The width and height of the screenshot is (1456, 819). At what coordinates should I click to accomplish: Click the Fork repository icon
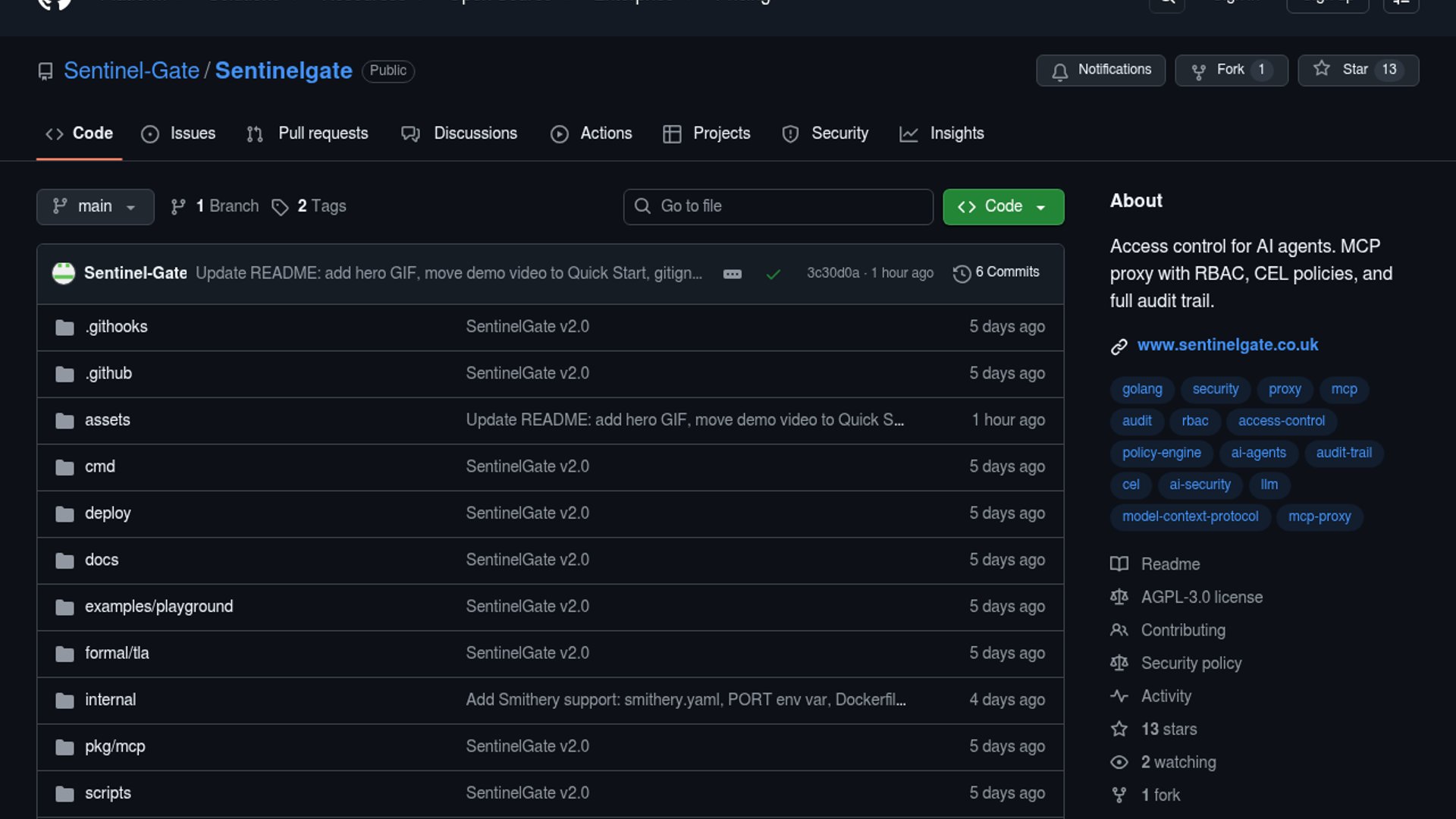(x=1198, y=71)
